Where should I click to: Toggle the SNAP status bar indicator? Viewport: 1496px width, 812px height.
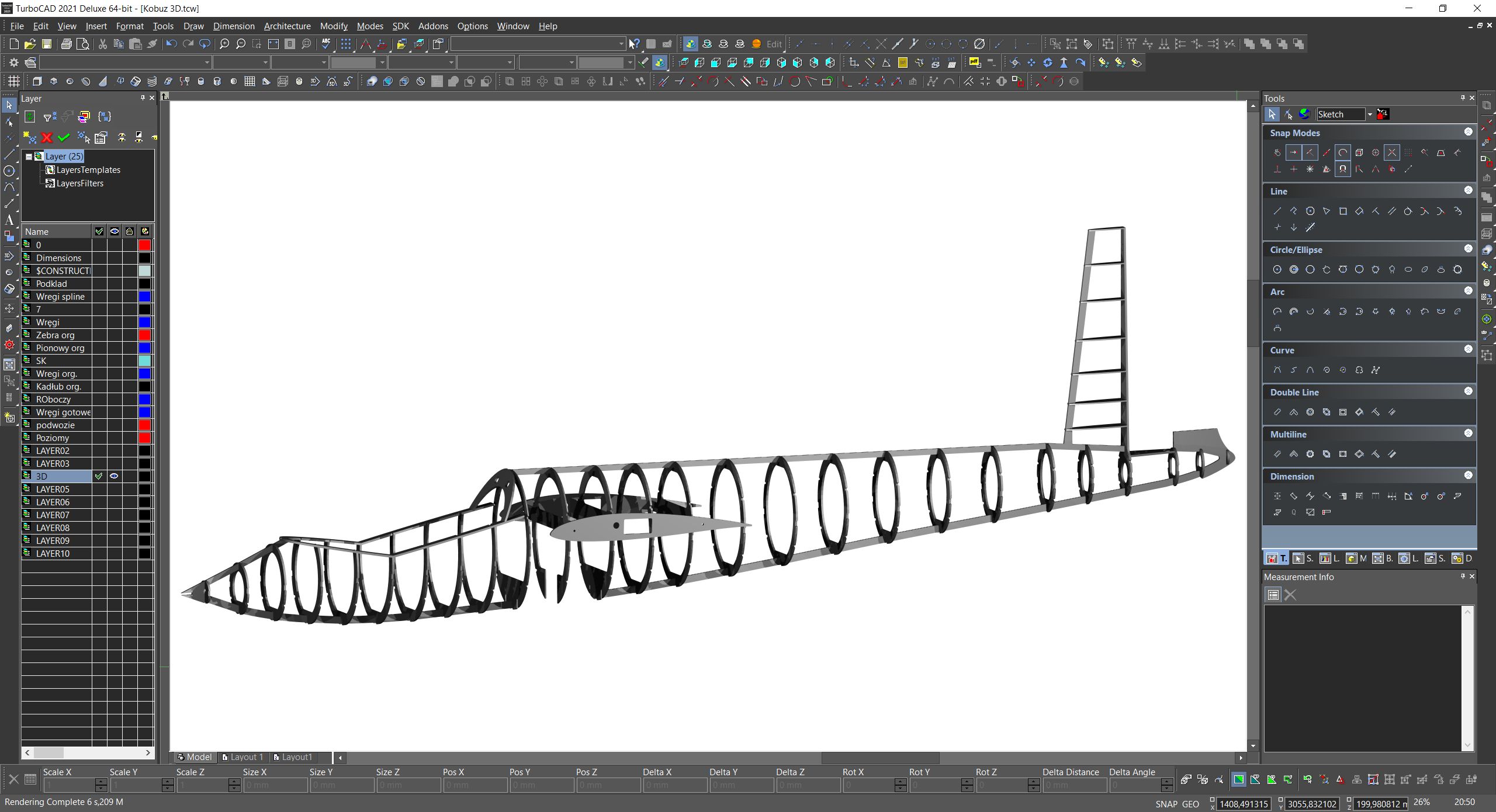tap(1166, 804)
